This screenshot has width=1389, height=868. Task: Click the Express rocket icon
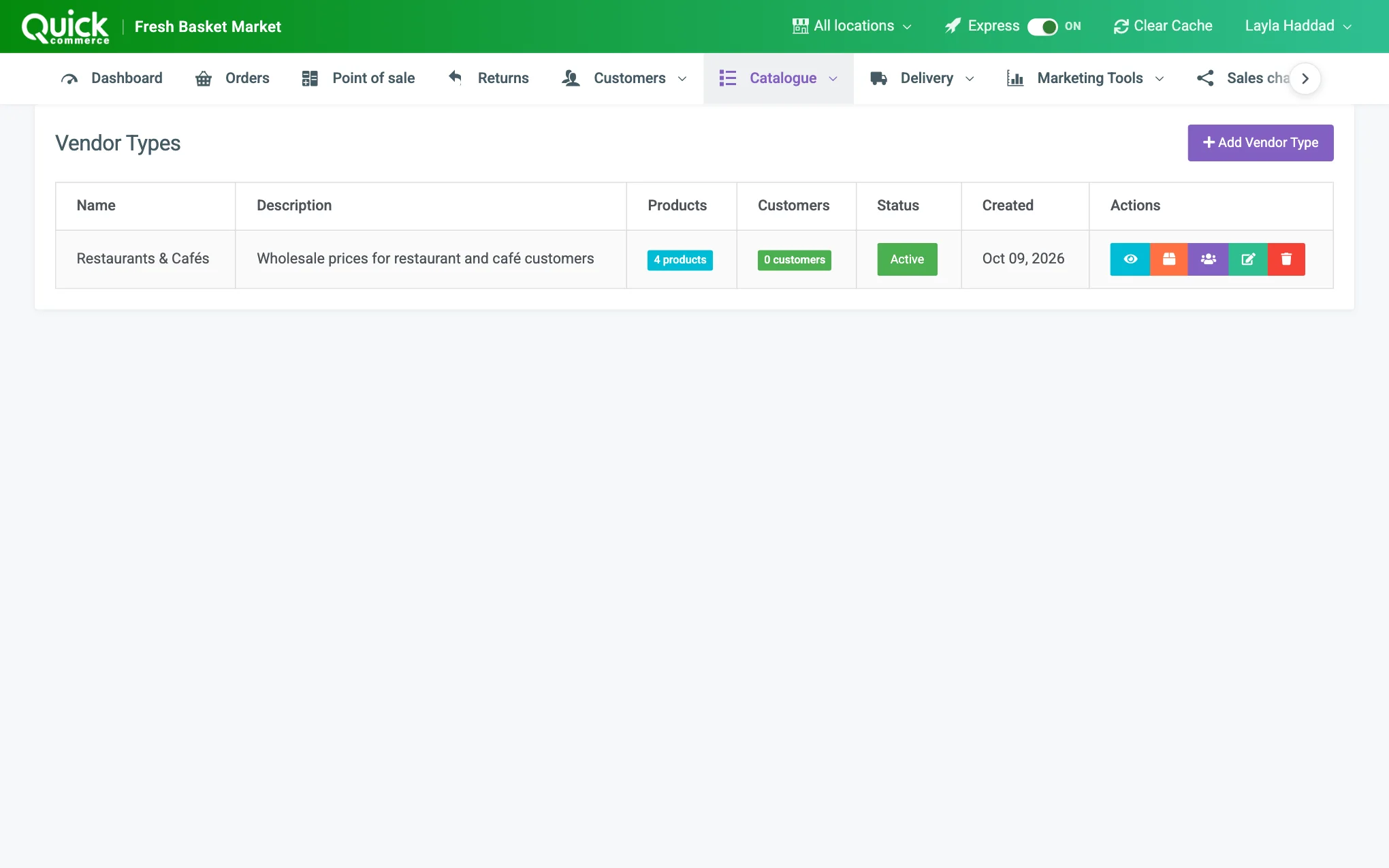coord(953,26)
